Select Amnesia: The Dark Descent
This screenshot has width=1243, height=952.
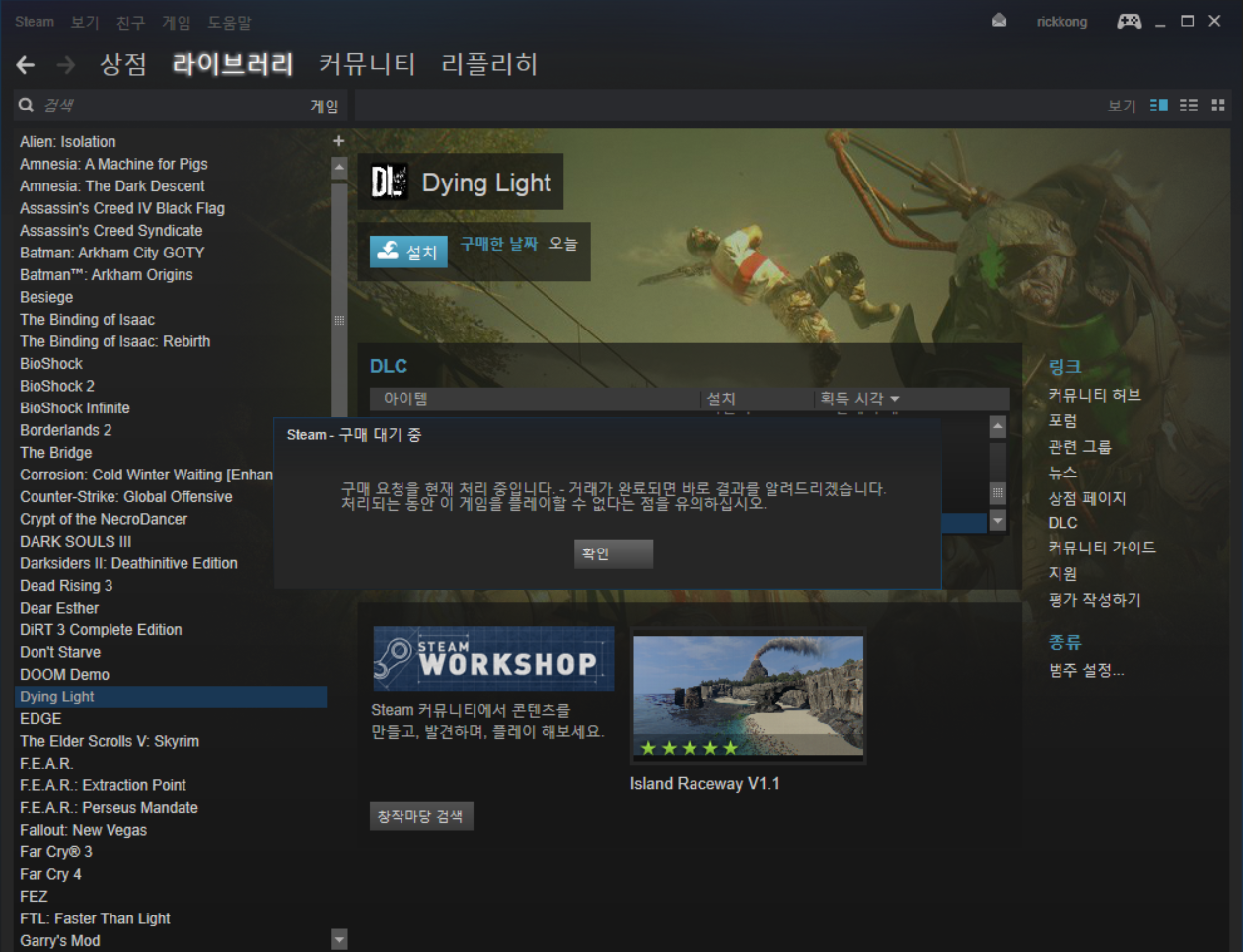tap(112, 186)
